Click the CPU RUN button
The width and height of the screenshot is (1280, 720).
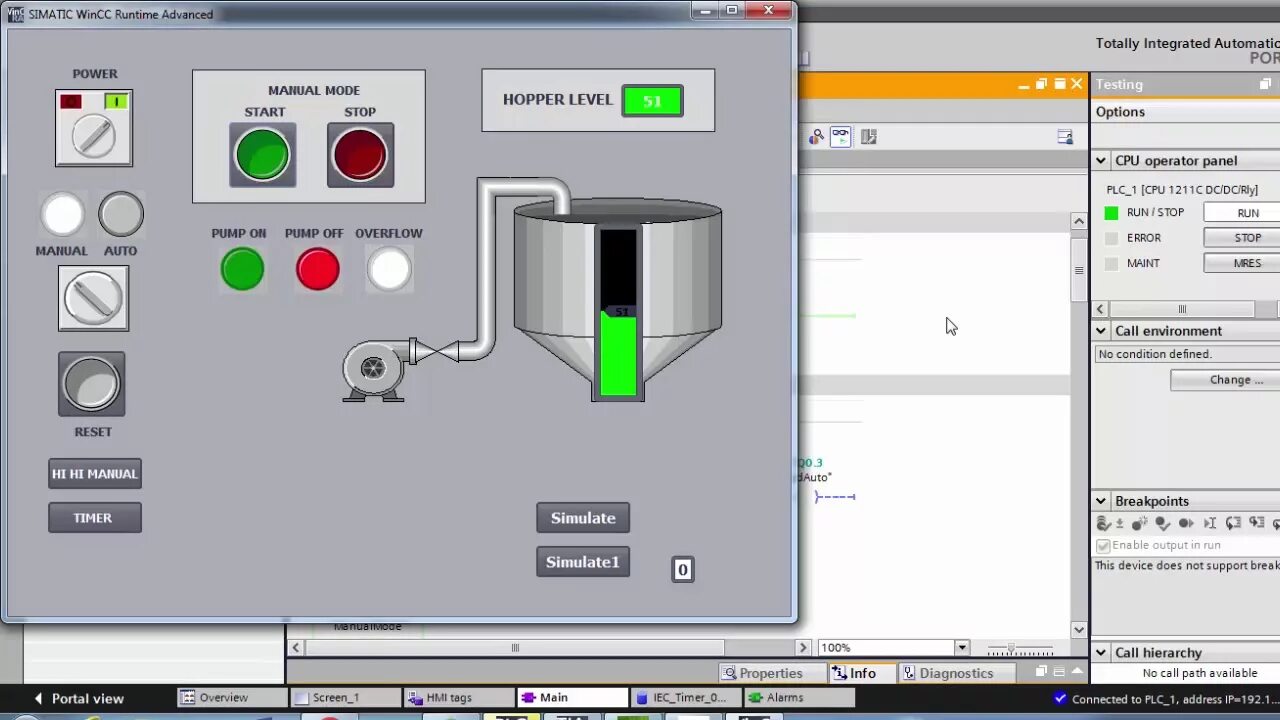[x=1242, y=213]
